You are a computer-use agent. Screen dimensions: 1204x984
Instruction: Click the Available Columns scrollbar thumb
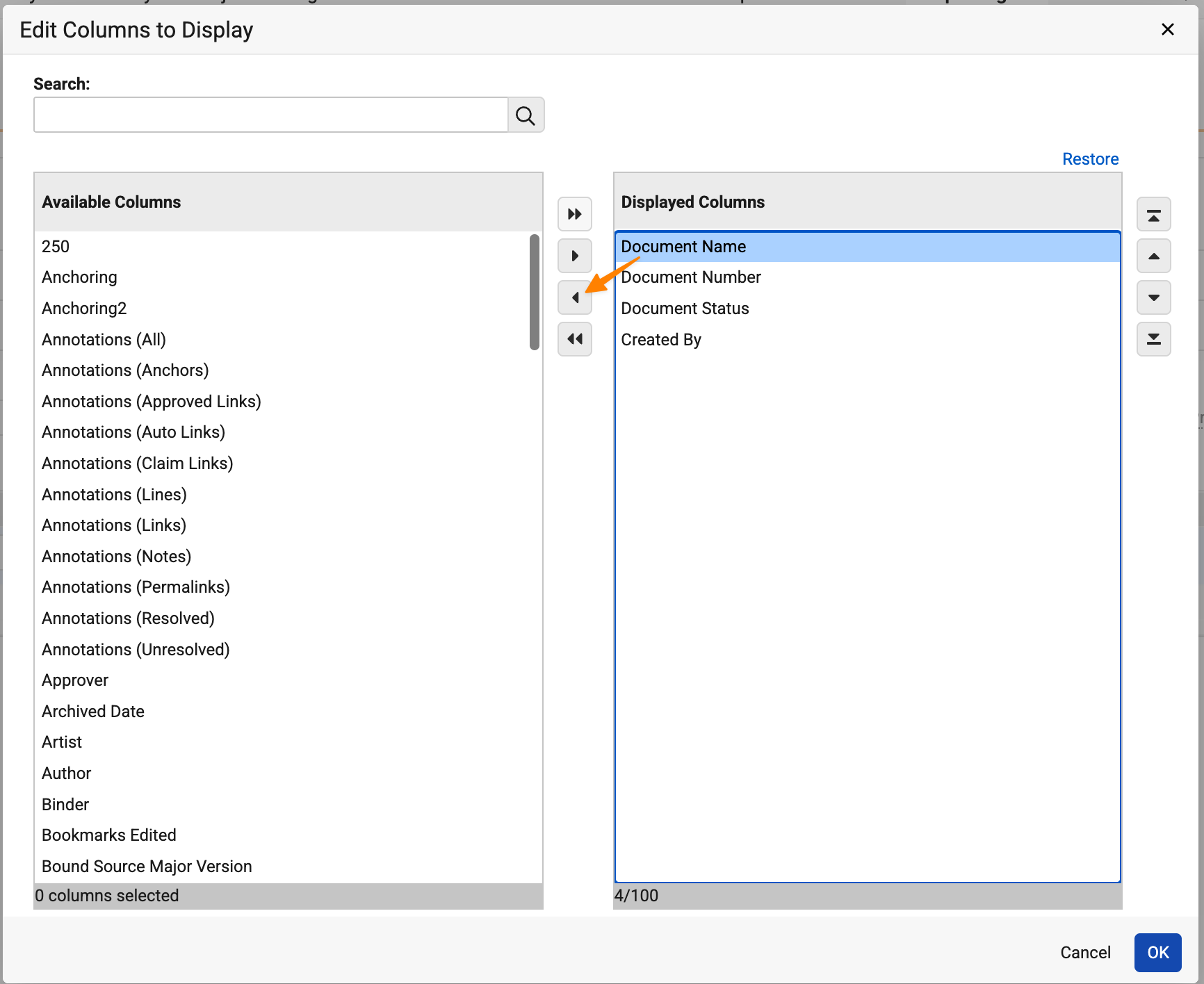click(534, 292)
